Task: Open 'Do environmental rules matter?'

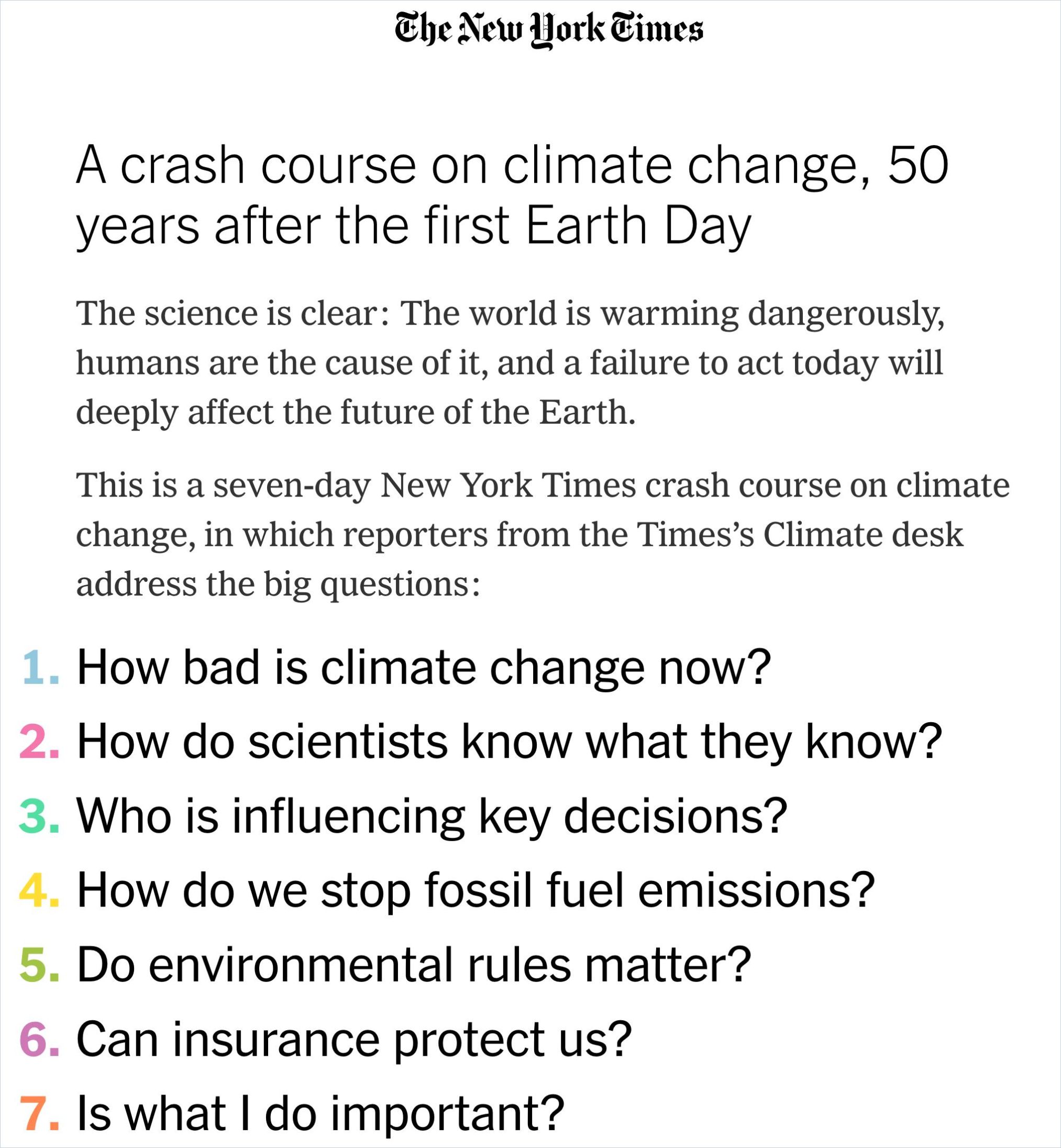Action: point(413,964)
